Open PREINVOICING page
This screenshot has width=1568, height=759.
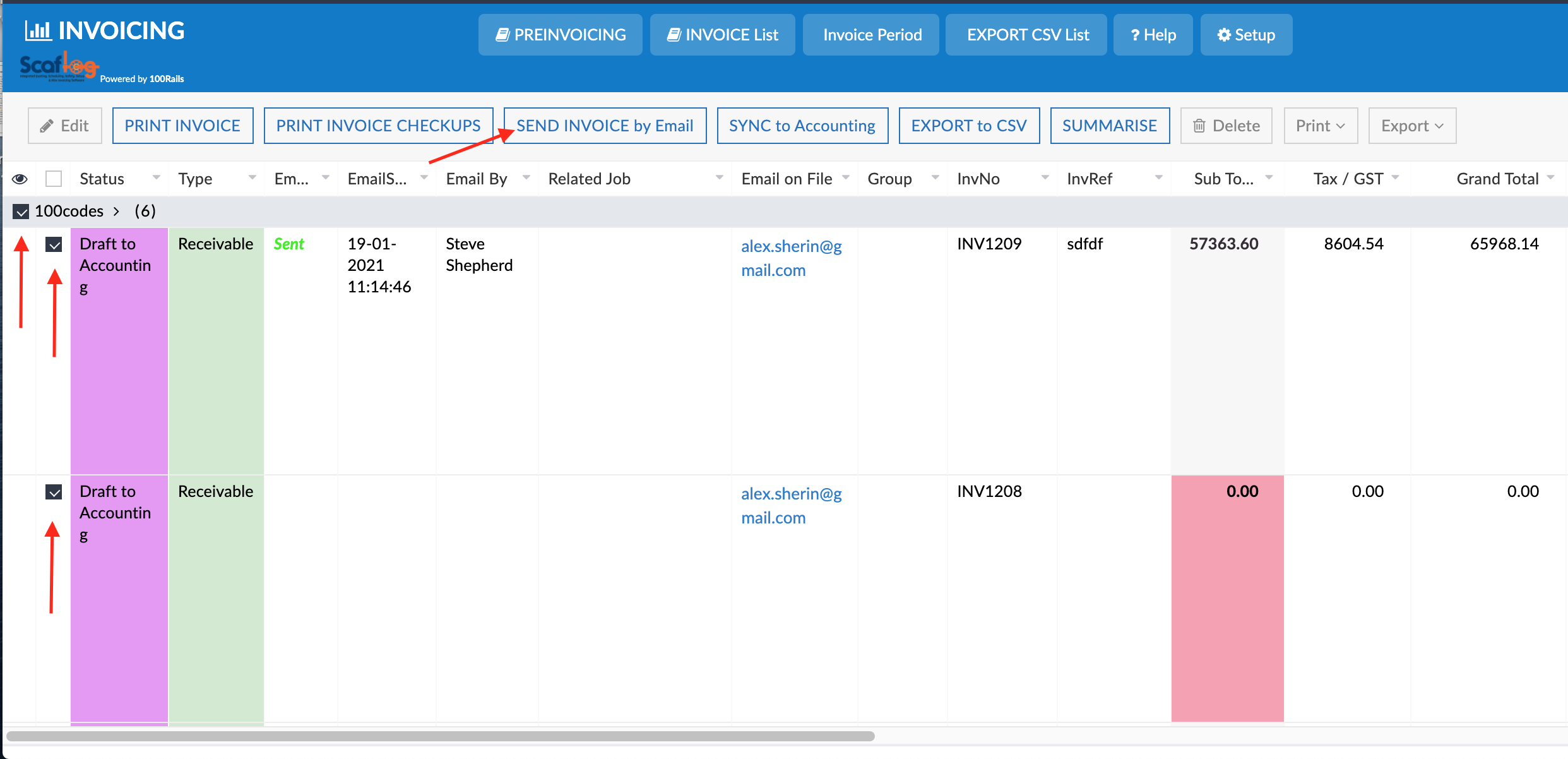560,35
